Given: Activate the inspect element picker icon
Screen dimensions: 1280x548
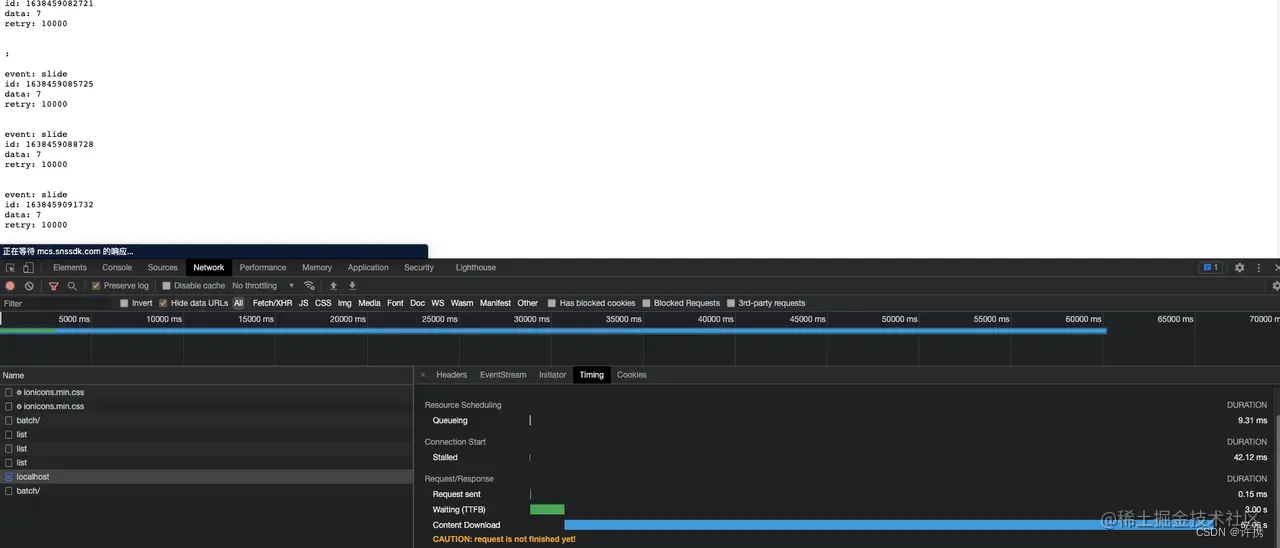Looking at the screenshot, I should pyautogui.click(x=10, y=268).
